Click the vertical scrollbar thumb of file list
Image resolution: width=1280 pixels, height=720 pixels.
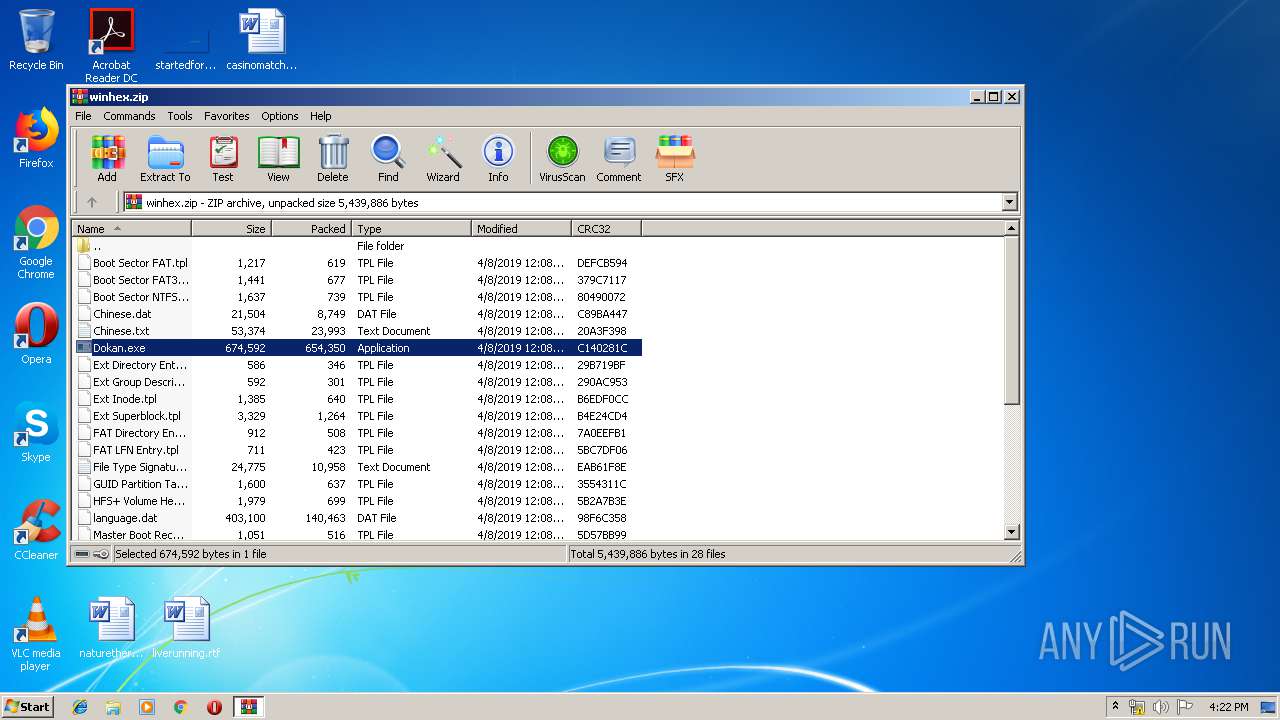pyautogui.click(x=1011, y=321)
